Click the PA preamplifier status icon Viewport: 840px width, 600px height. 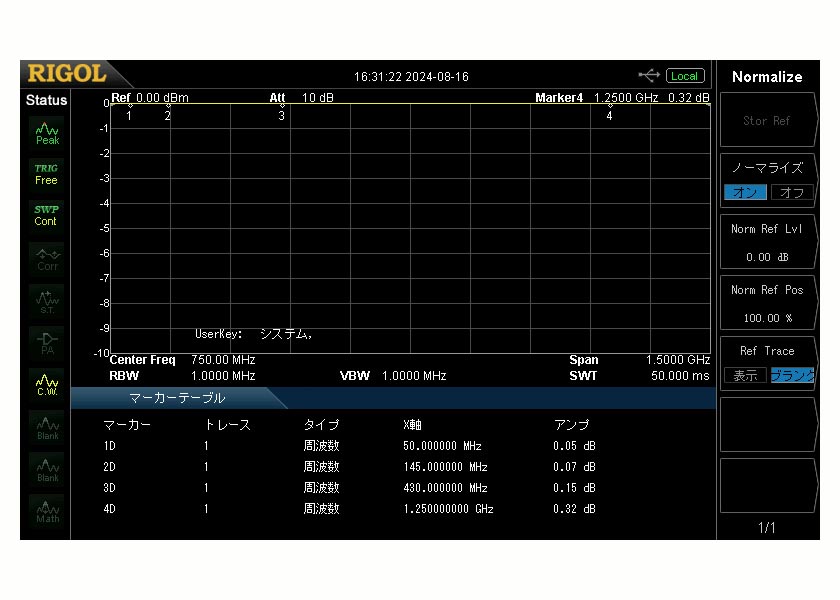(47, 342)
